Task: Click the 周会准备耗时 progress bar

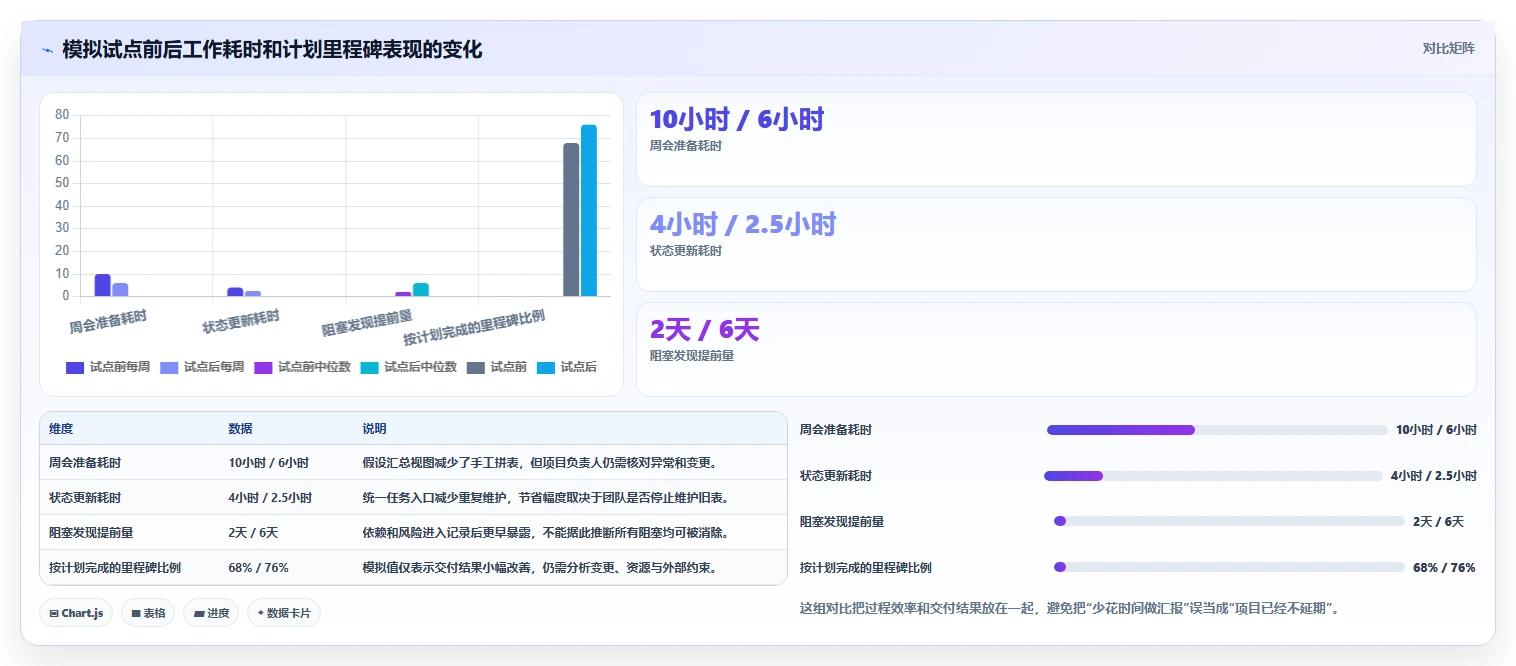Action: click(1217, 430)
